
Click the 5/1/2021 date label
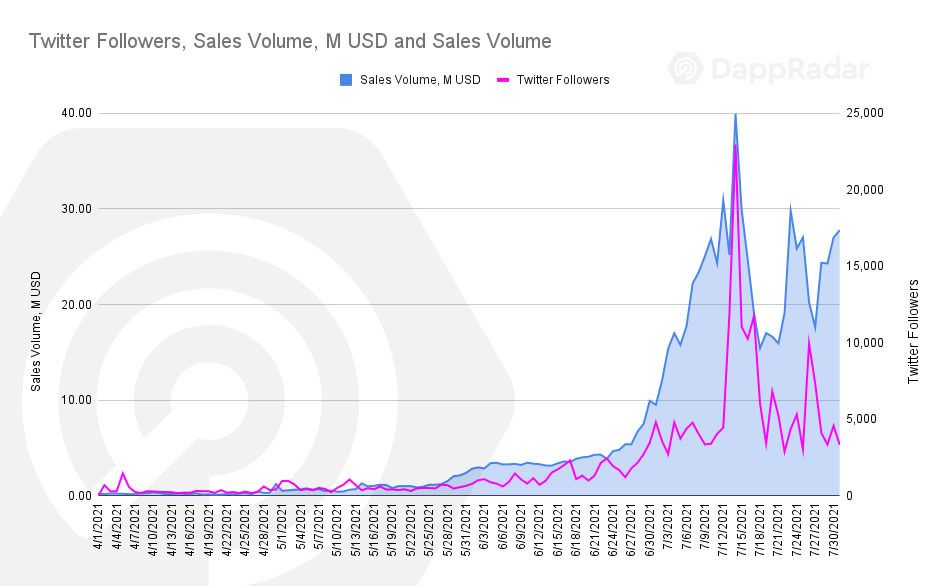(283, 530)
